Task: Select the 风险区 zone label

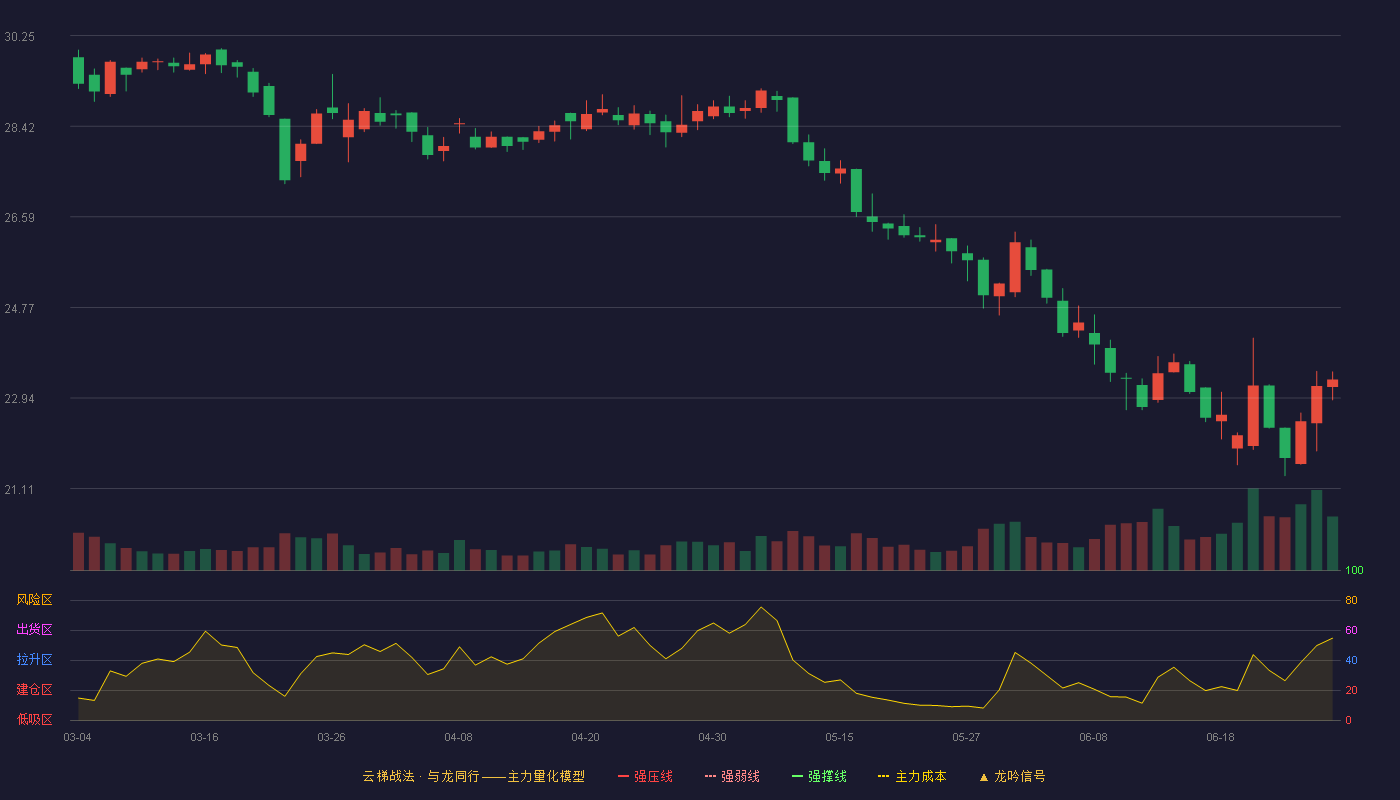Action: [x=34, y=600]
